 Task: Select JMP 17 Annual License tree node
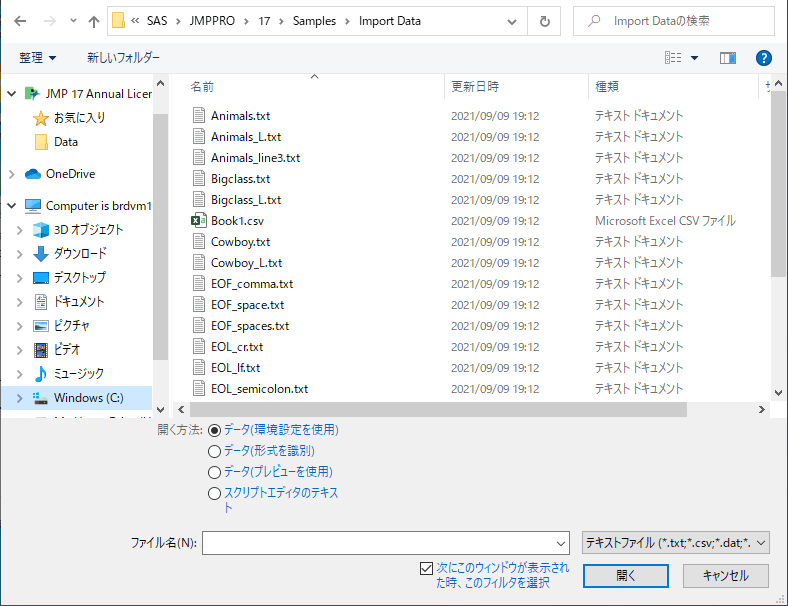[x=98, y=94]
